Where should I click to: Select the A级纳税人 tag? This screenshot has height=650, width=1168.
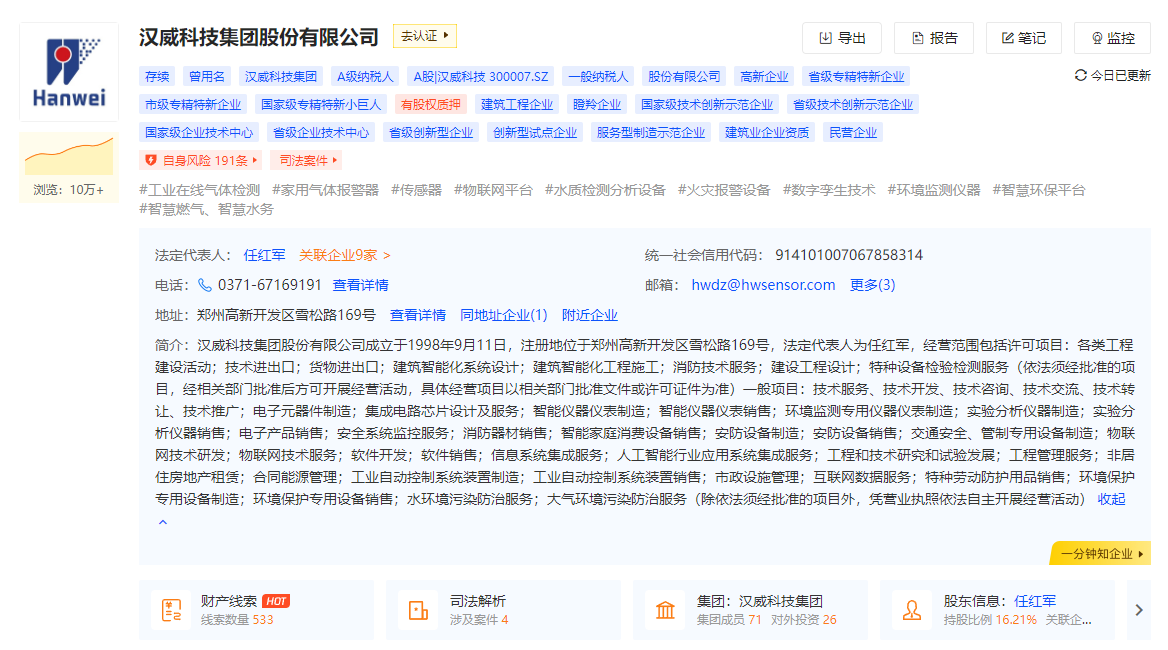point(365,77)
